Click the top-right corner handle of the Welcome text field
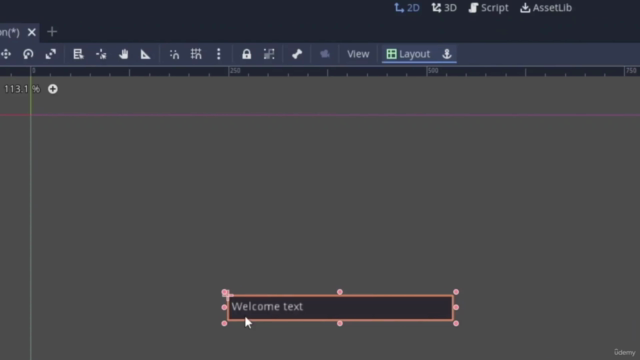This screenshot has width=640, height=360. pos(456,292)
